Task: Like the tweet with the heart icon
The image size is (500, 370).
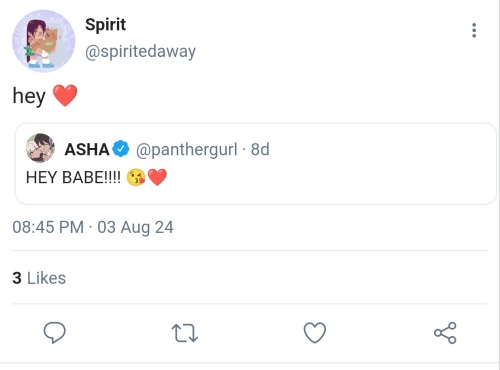Action: (315, 333)
